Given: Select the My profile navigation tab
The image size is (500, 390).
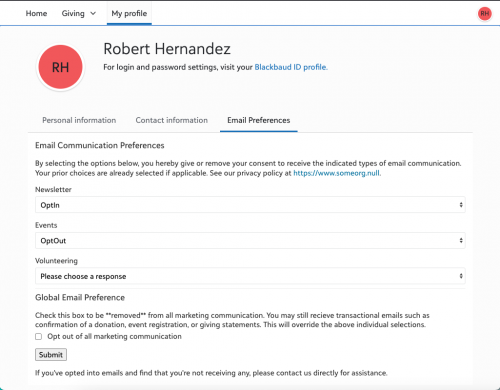Looking at the screenshot, I should tap(129, 13).
